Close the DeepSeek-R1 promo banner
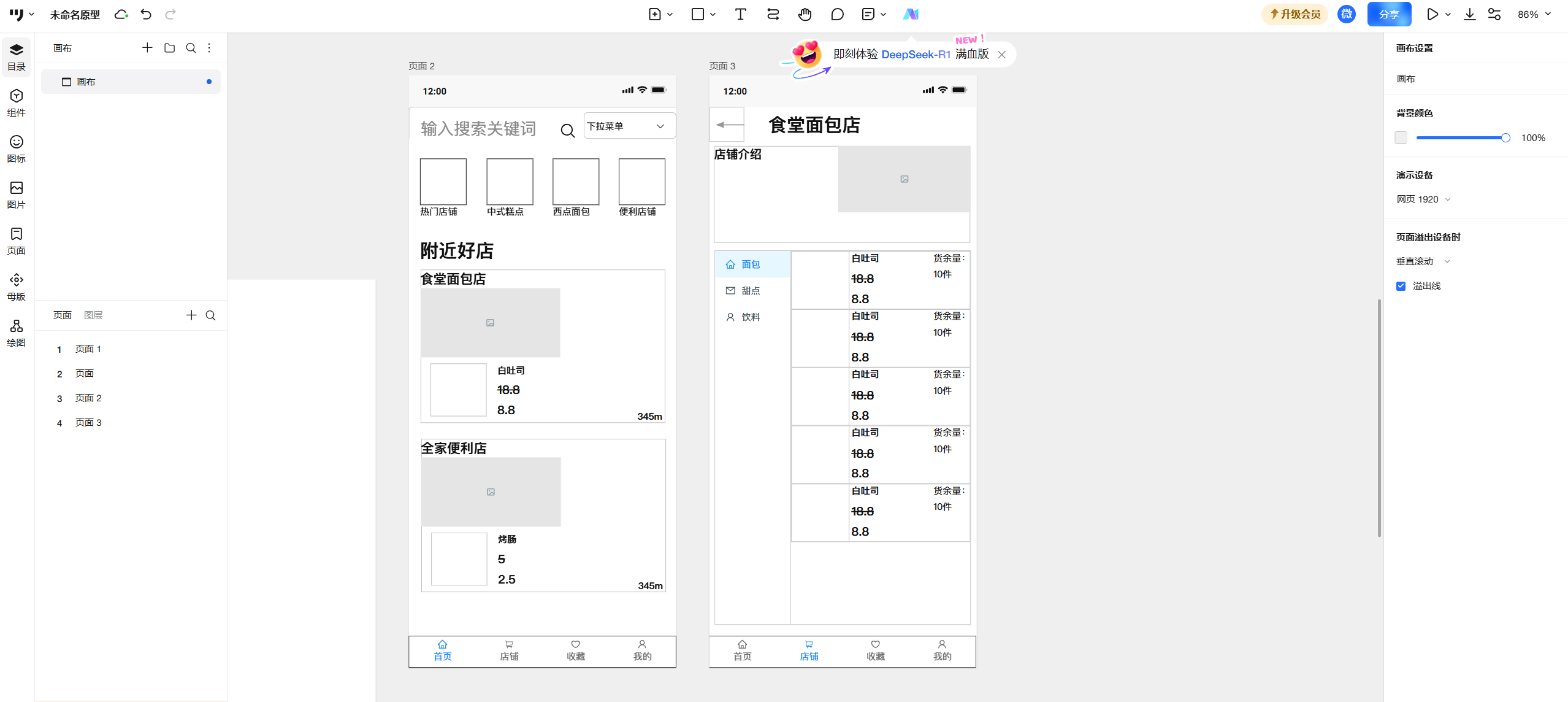Screen dimensions: 1568x702 click(x=1001, y=55)
